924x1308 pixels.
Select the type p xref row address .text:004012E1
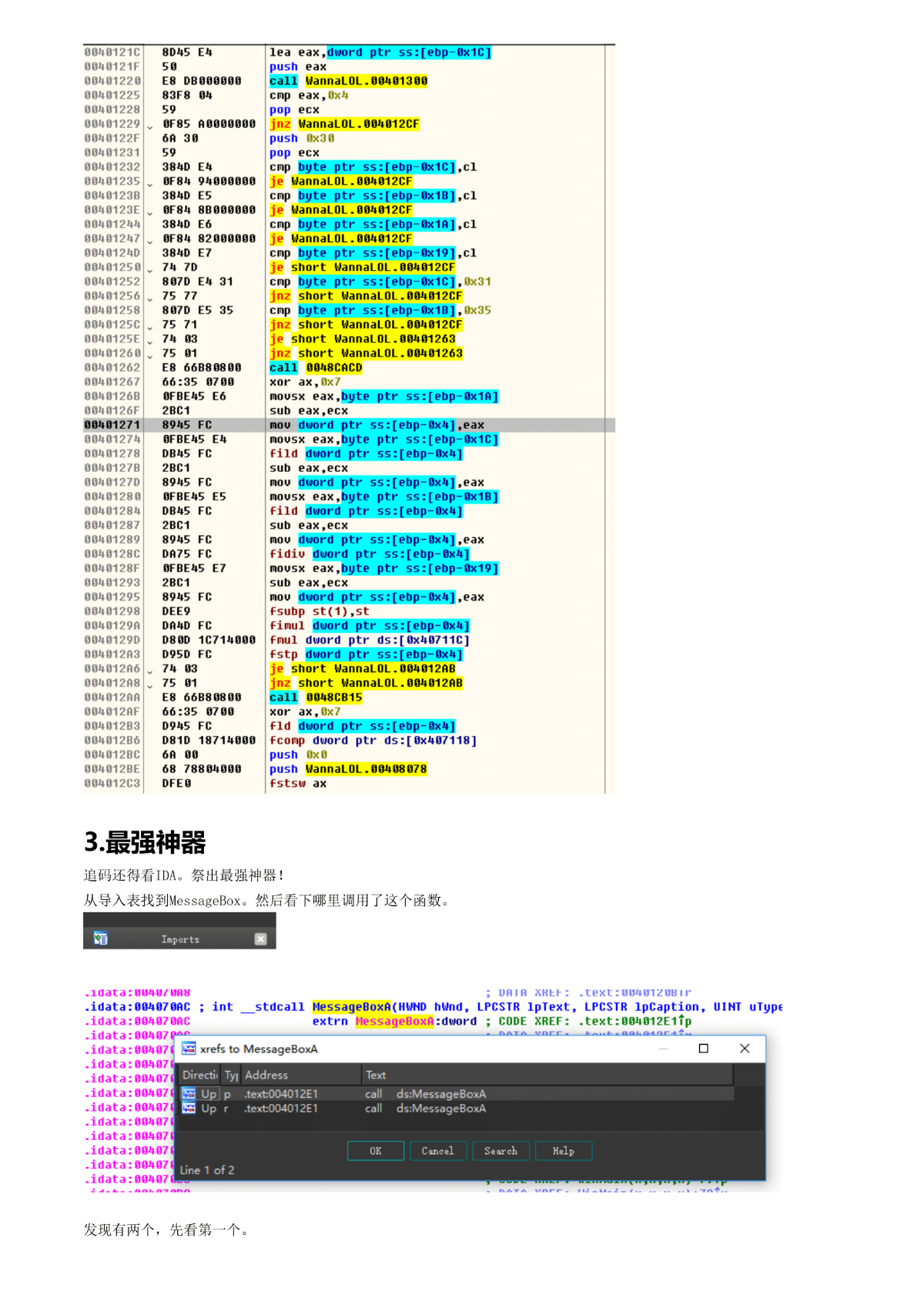(x=281, y=1094)
